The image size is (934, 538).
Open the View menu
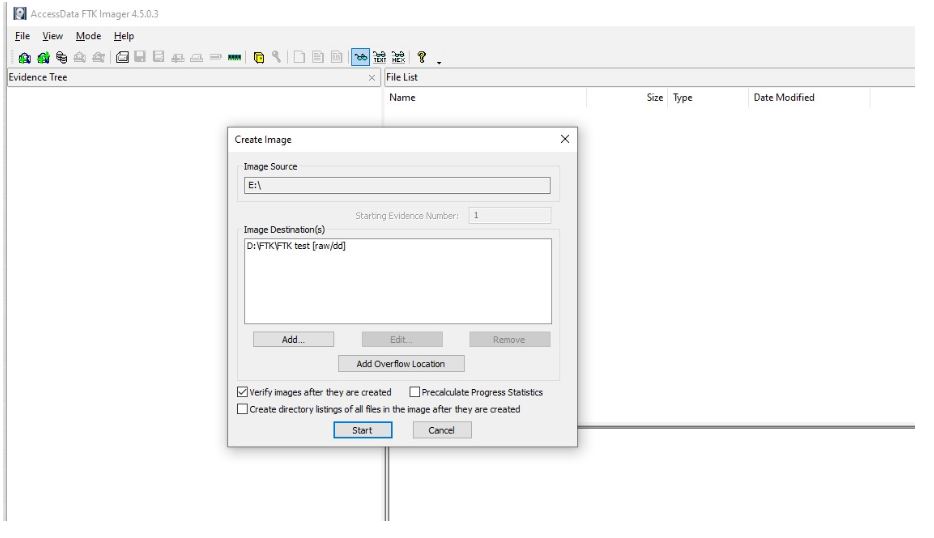[52, 36]
